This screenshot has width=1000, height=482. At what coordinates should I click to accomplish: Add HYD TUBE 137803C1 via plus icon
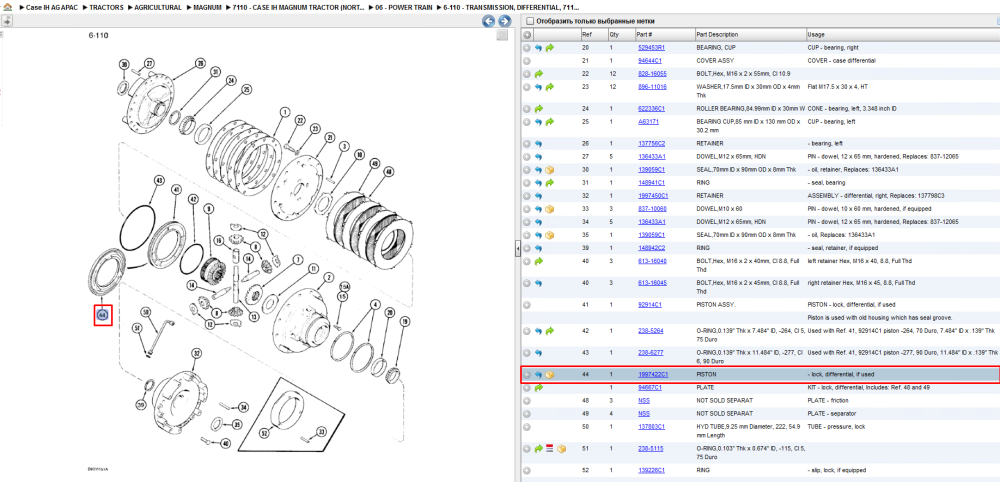pos(527,427)
